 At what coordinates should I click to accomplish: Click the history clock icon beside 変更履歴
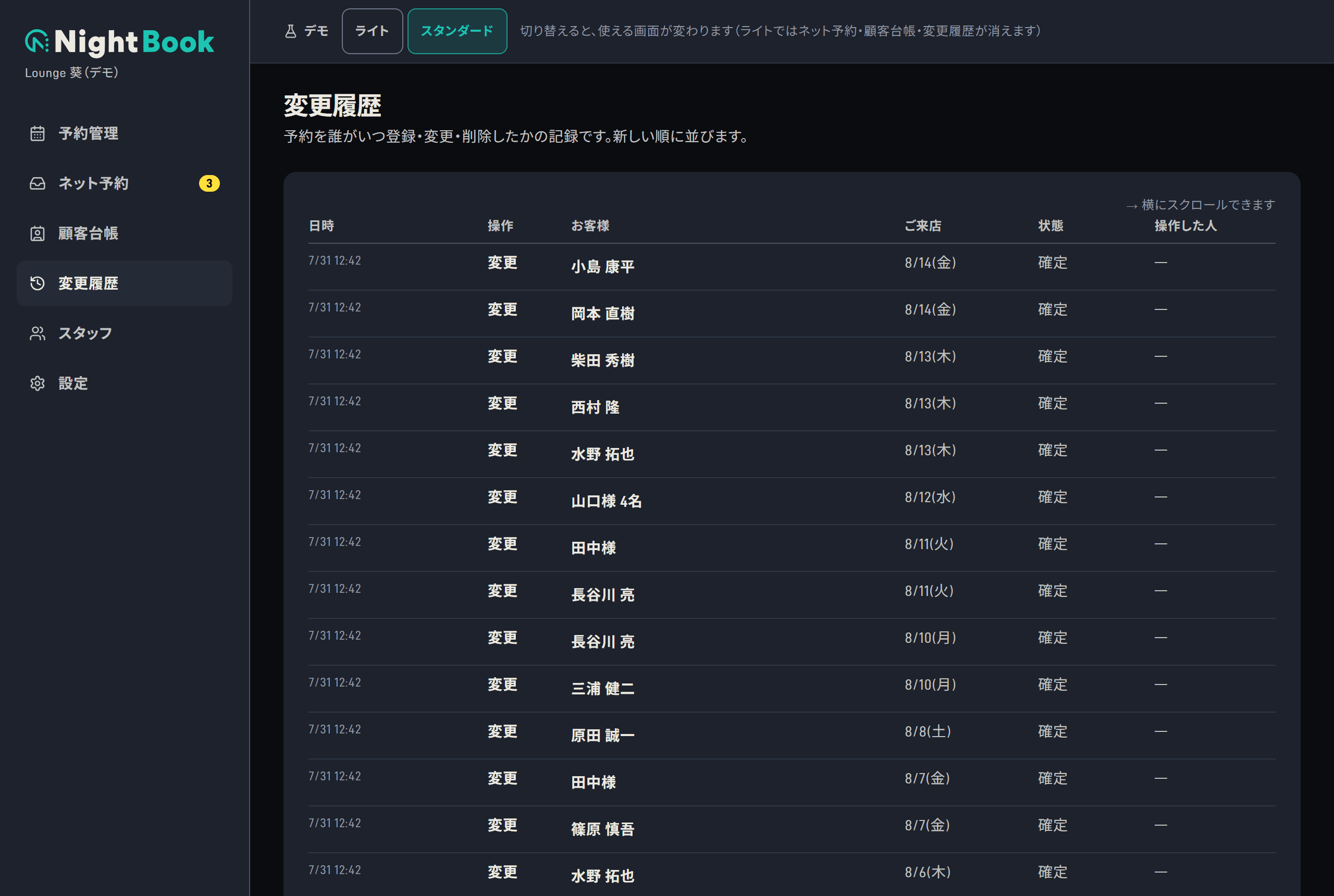(x=37, y=283)
